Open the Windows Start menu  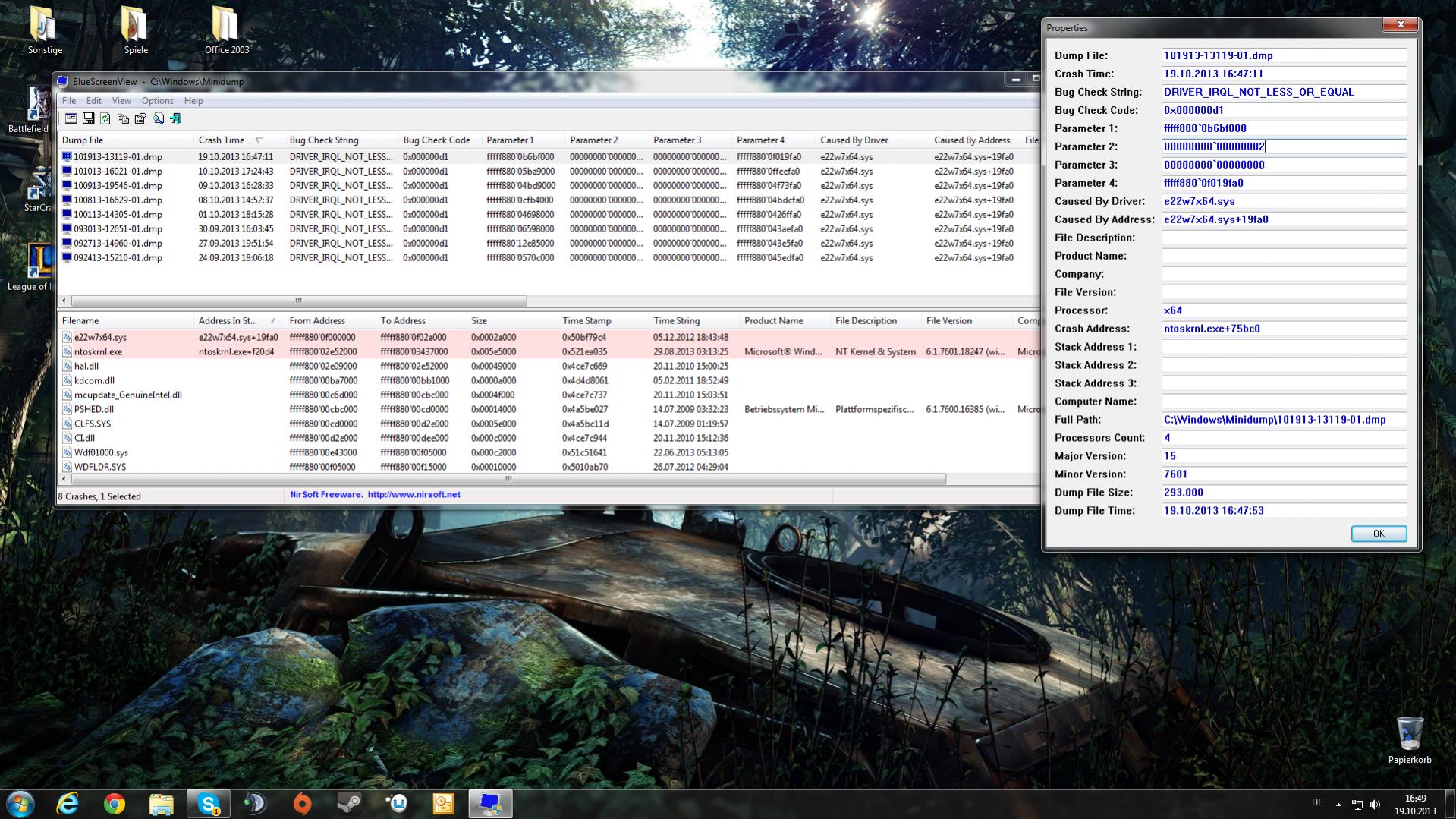click(20, 803)
